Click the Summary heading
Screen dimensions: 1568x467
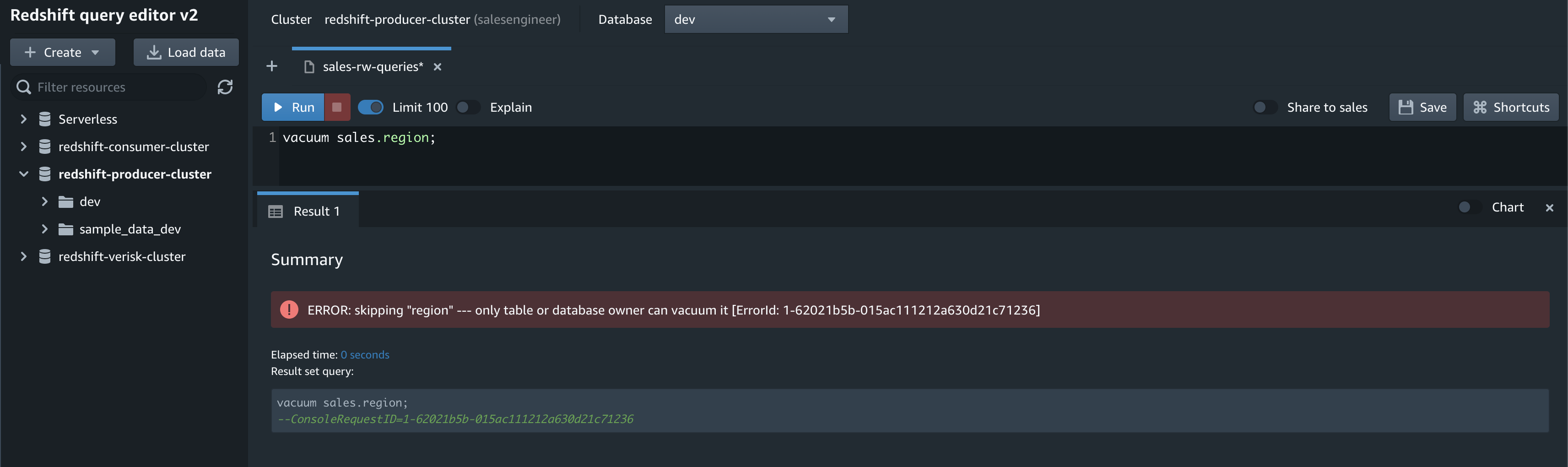pos(307,260)
